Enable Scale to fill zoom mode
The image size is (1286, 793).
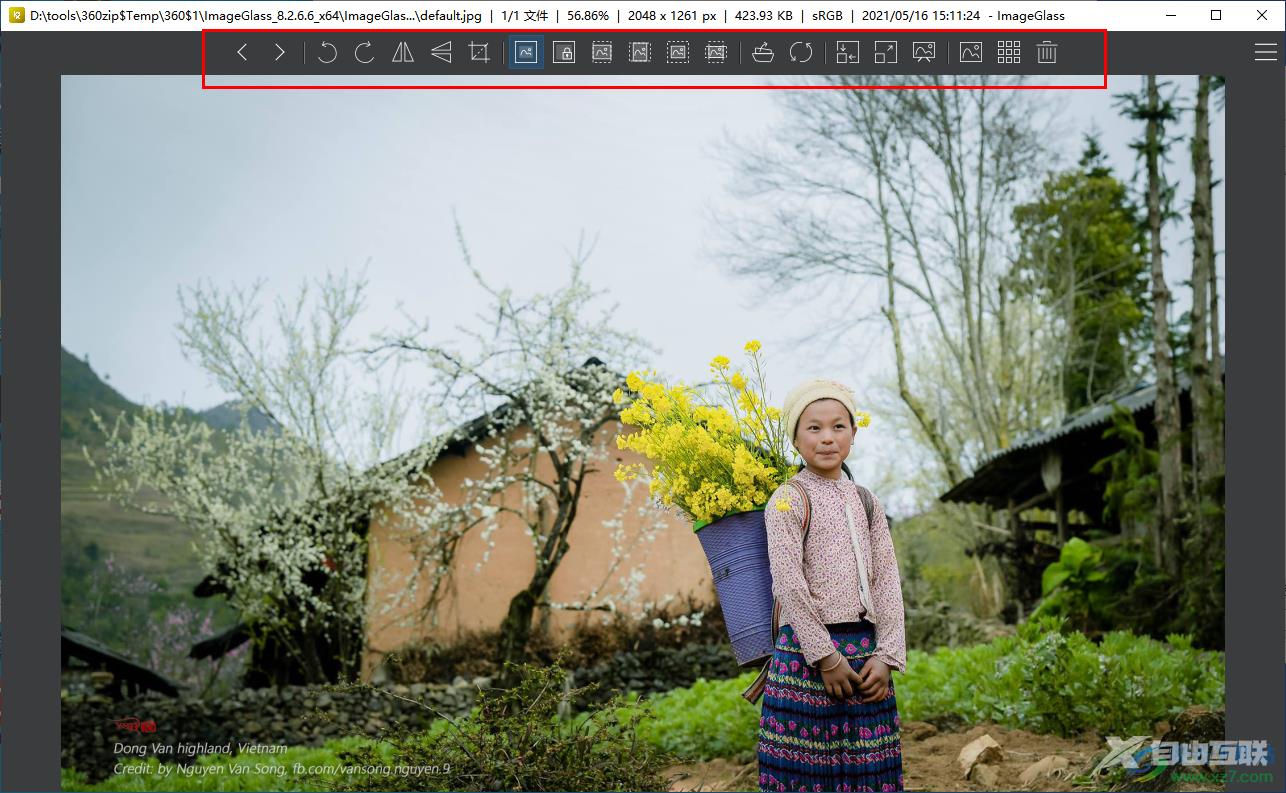pyautogui.click(x=716, y=53)
